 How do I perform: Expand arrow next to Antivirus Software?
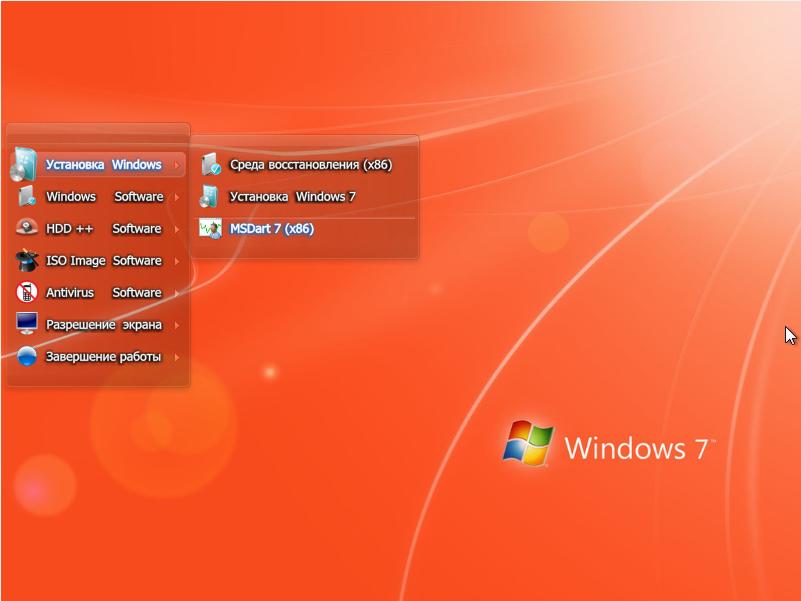coord(177,293)
